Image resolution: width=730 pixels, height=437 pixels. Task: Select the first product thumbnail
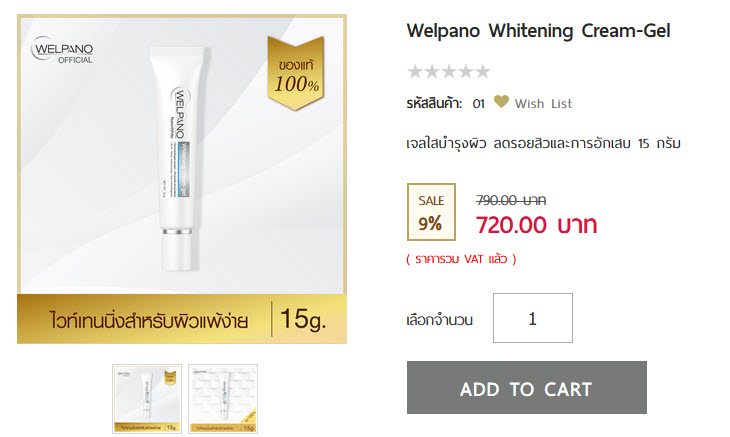(x=147, y=399)
